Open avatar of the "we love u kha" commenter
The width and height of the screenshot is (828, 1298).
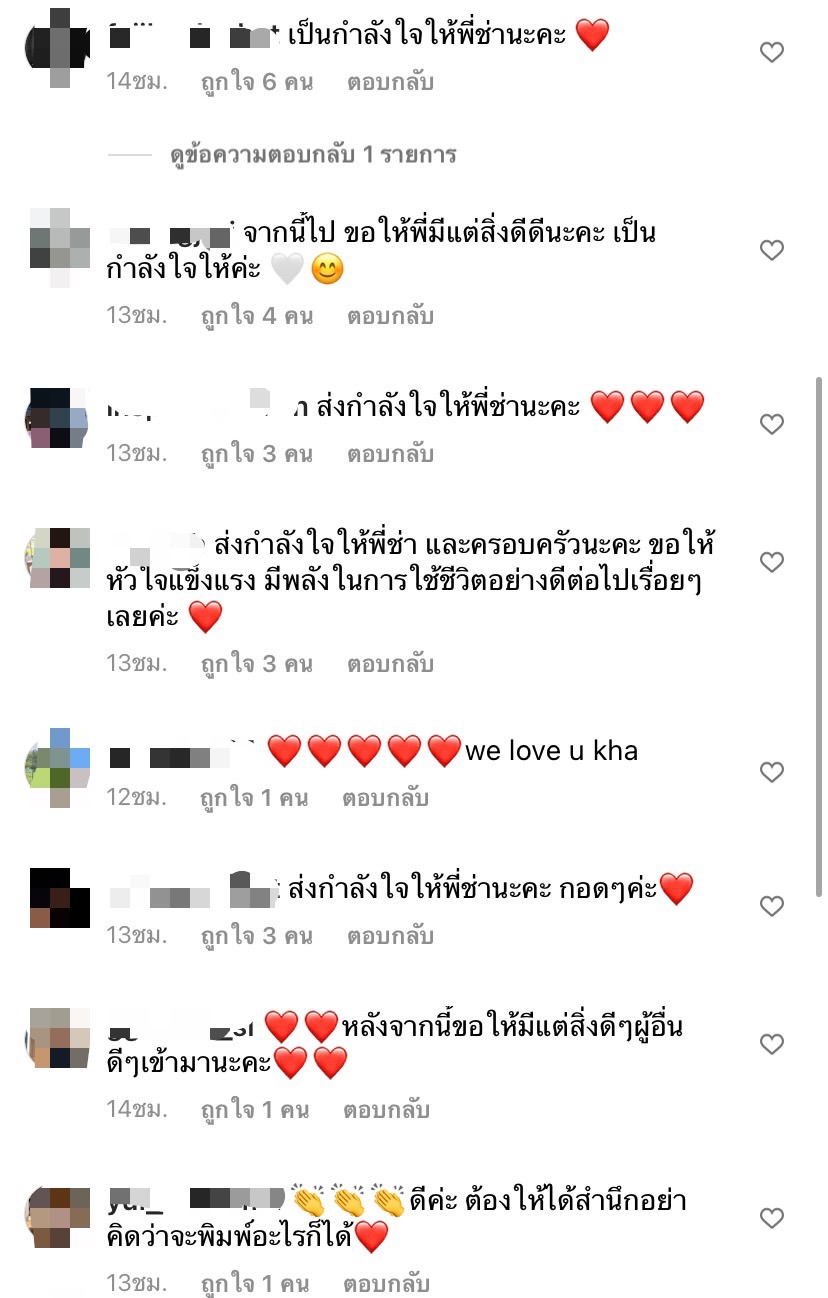tap(57, 768)
